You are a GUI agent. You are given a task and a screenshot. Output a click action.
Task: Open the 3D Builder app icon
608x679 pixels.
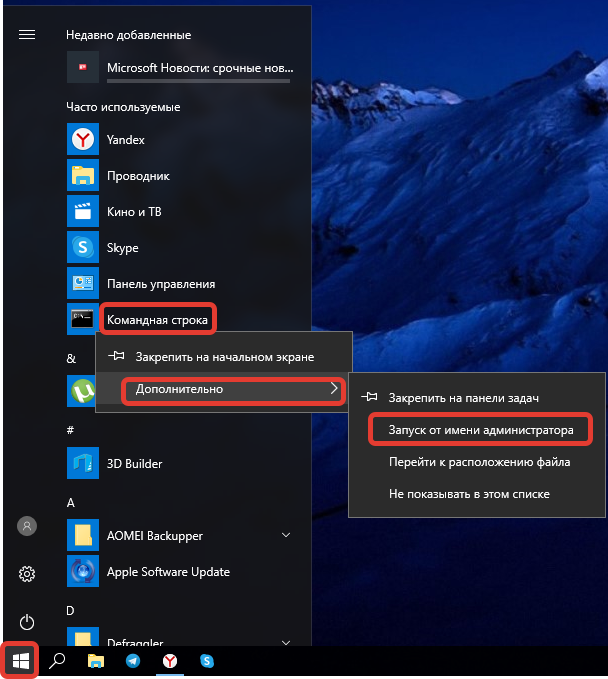coord(83,463)
